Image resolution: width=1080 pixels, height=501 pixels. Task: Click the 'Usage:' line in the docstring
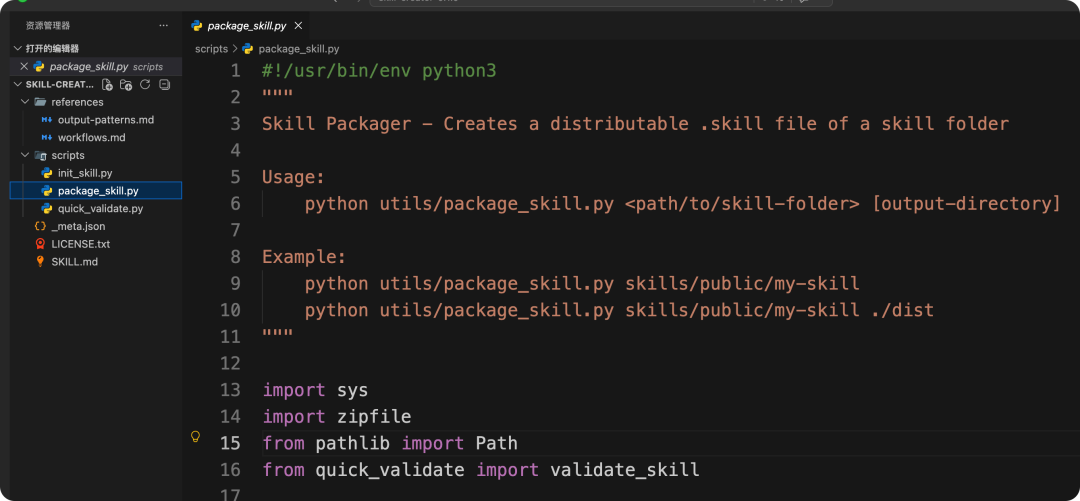pyautogui.click(x=293, y=177)
